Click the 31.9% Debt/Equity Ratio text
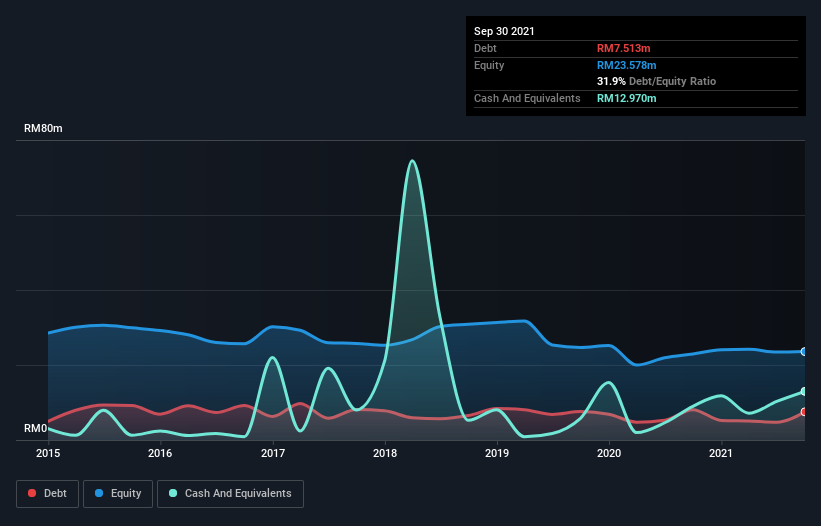This screenshot has height=526, width=821. 656,81
